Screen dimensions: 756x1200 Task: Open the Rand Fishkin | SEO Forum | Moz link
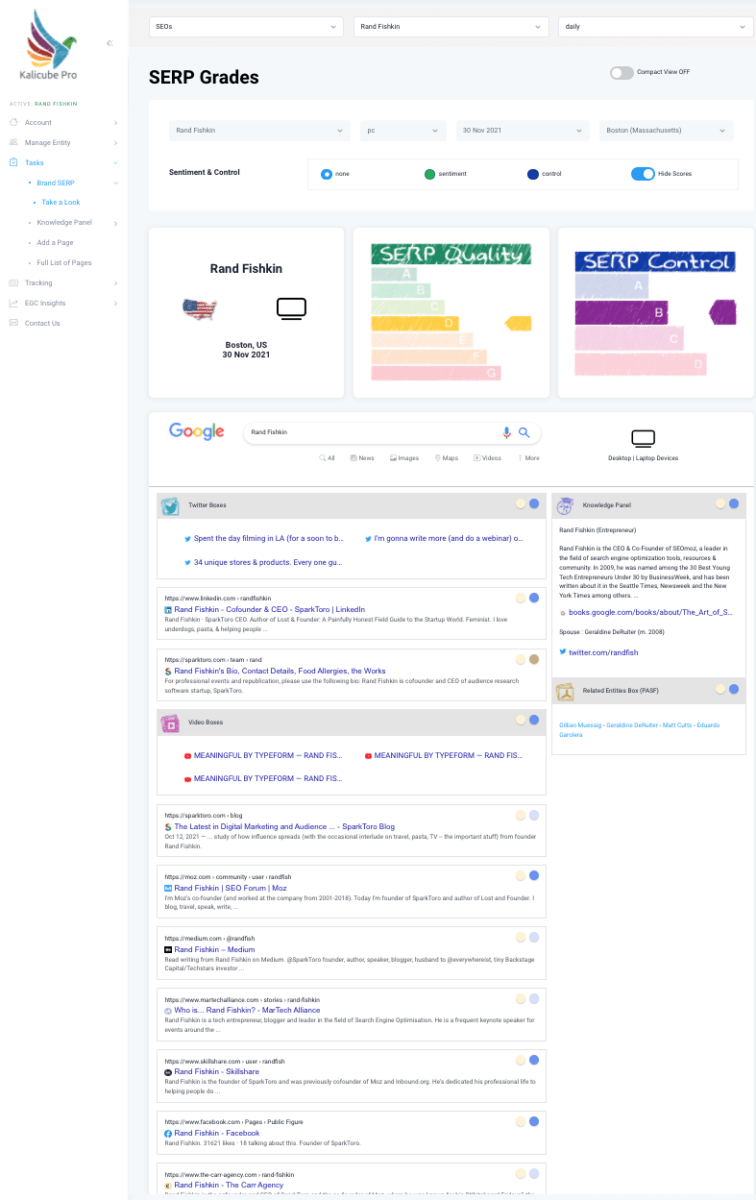(x=230, y=888)
